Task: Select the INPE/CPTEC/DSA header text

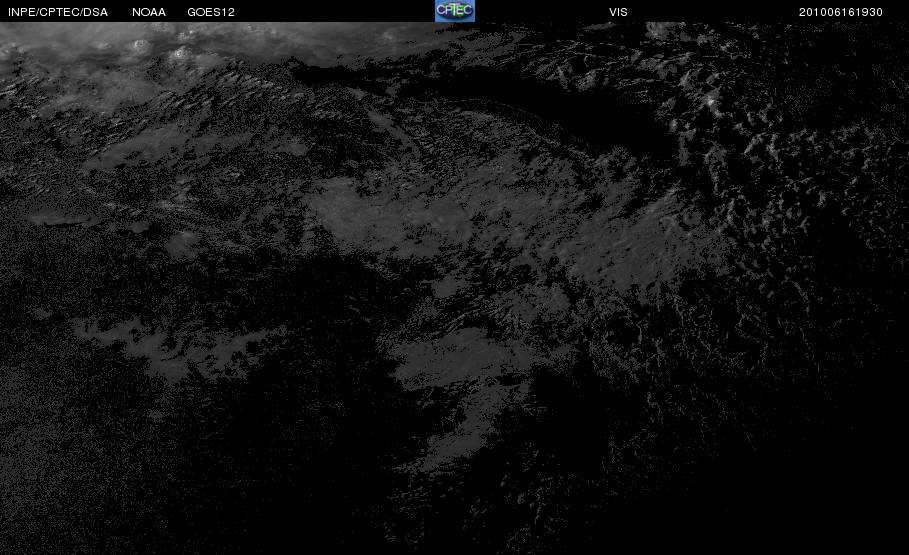Action: [x=58, y=12]
